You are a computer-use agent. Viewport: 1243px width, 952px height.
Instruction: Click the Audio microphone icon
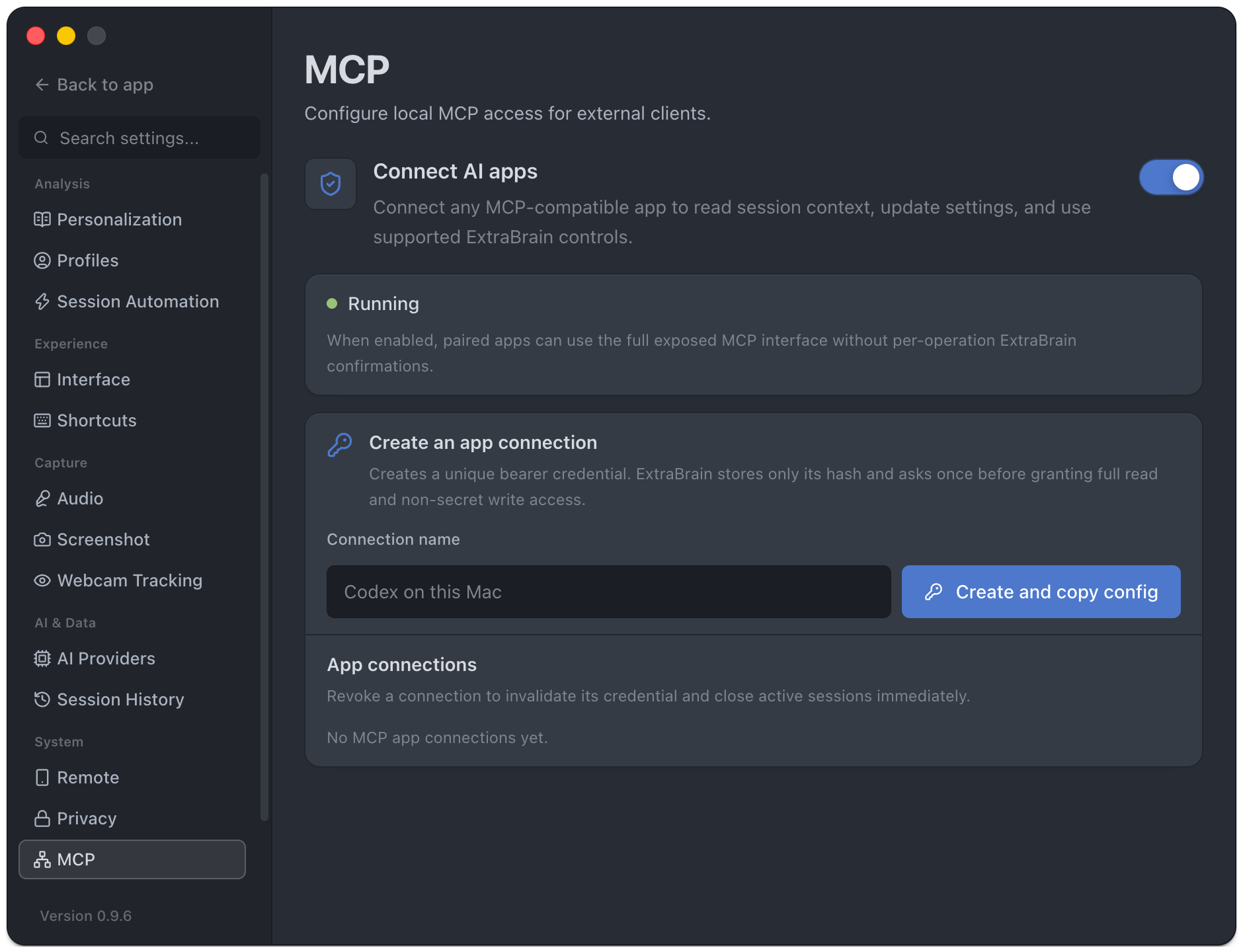(x=42, y=498)
